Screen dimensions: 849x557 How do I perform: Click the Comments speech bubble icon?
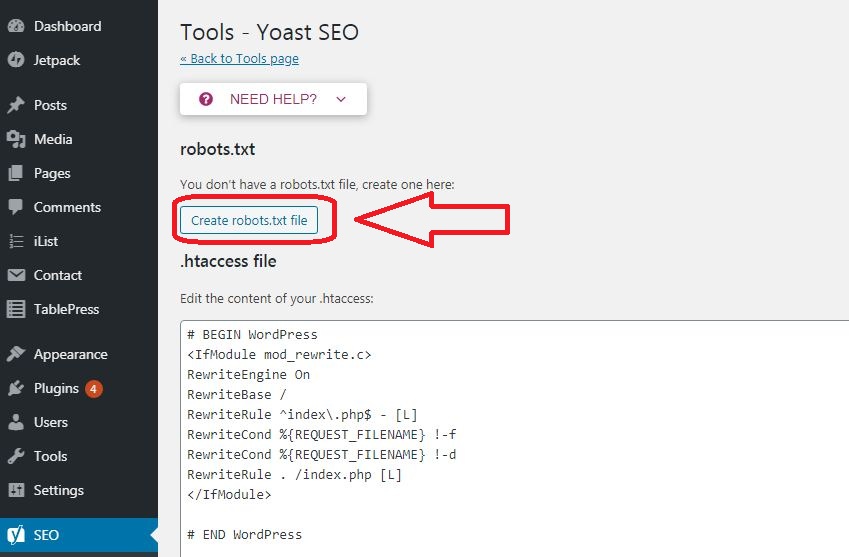coord(16,207)
